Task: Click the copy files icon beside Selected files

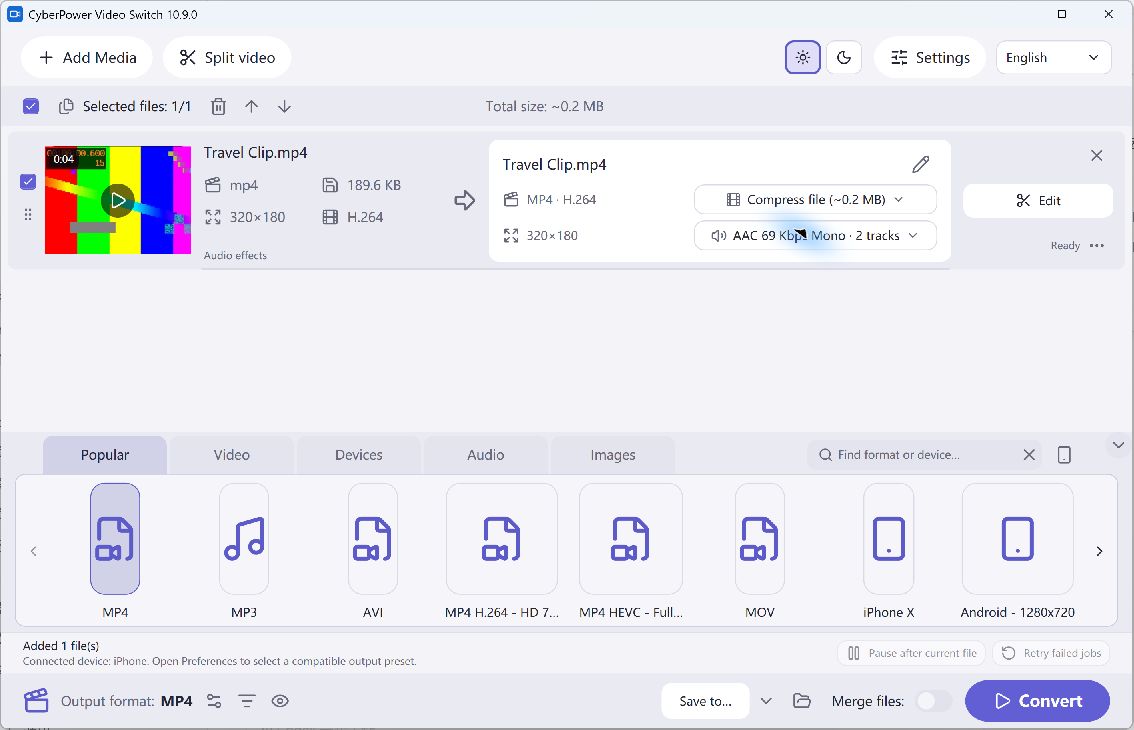Action: (66, 106)
